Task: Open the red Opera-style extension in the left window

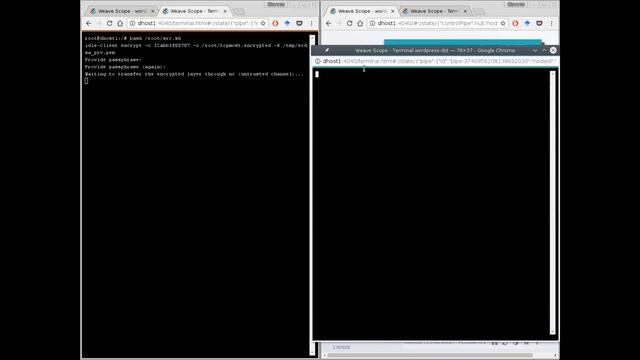Action: tap(276, 24)
